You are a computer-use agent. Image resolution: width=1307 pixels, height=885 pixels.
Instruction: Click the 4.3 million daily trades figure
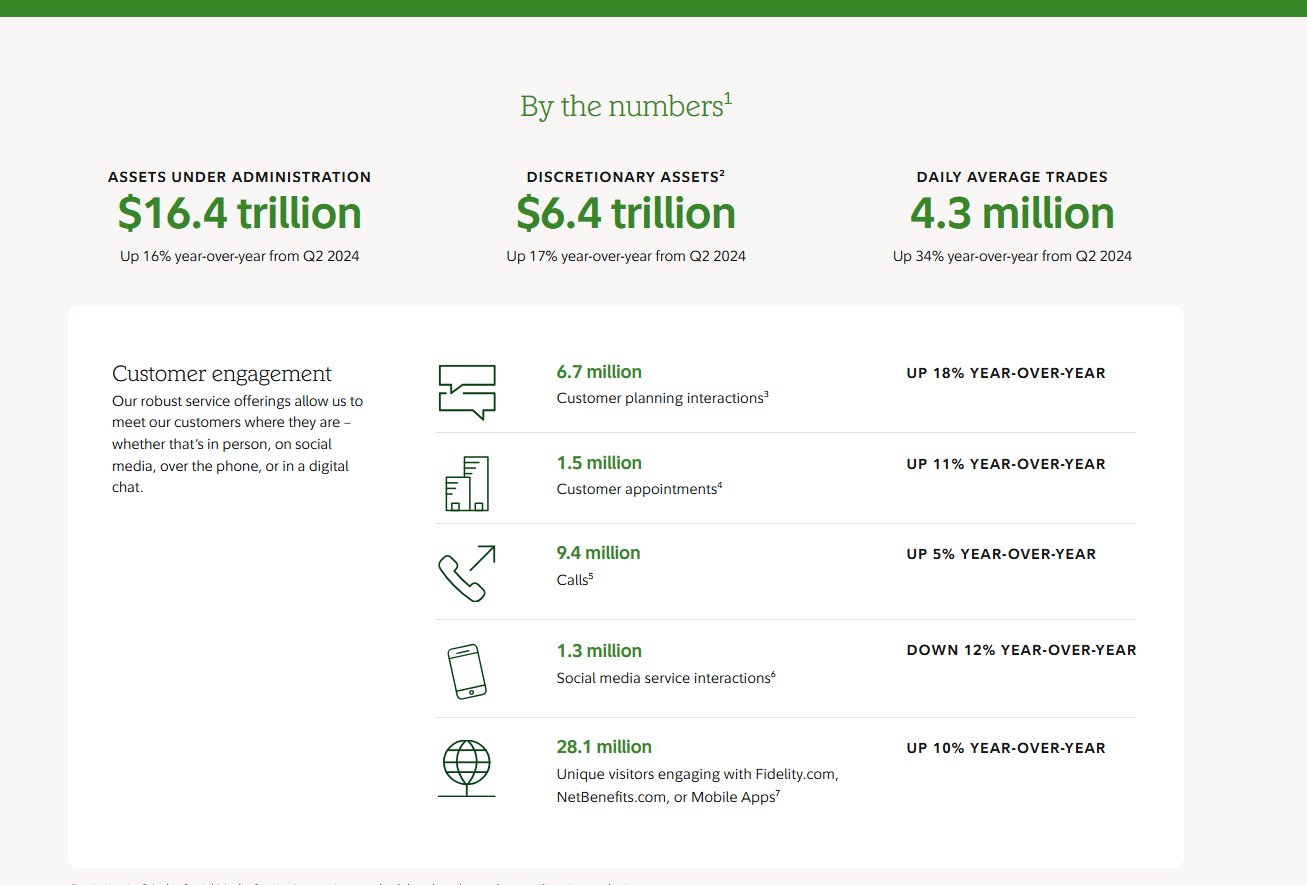tap(1012, 214)
